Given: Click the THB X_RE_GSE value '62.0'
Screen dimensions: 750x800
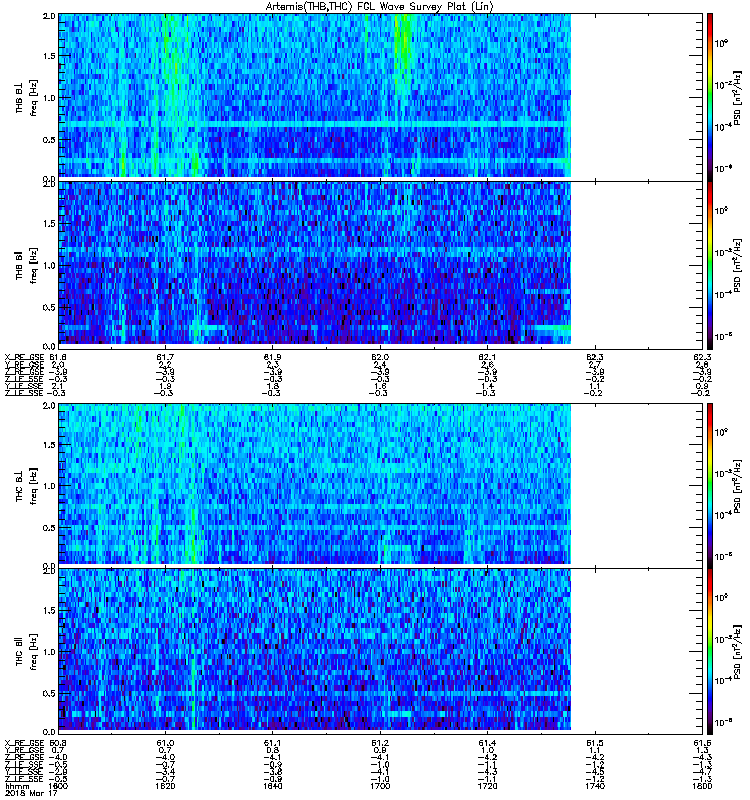Looking at the screenshot, I should pyautogui.click(x=380, y=358).
